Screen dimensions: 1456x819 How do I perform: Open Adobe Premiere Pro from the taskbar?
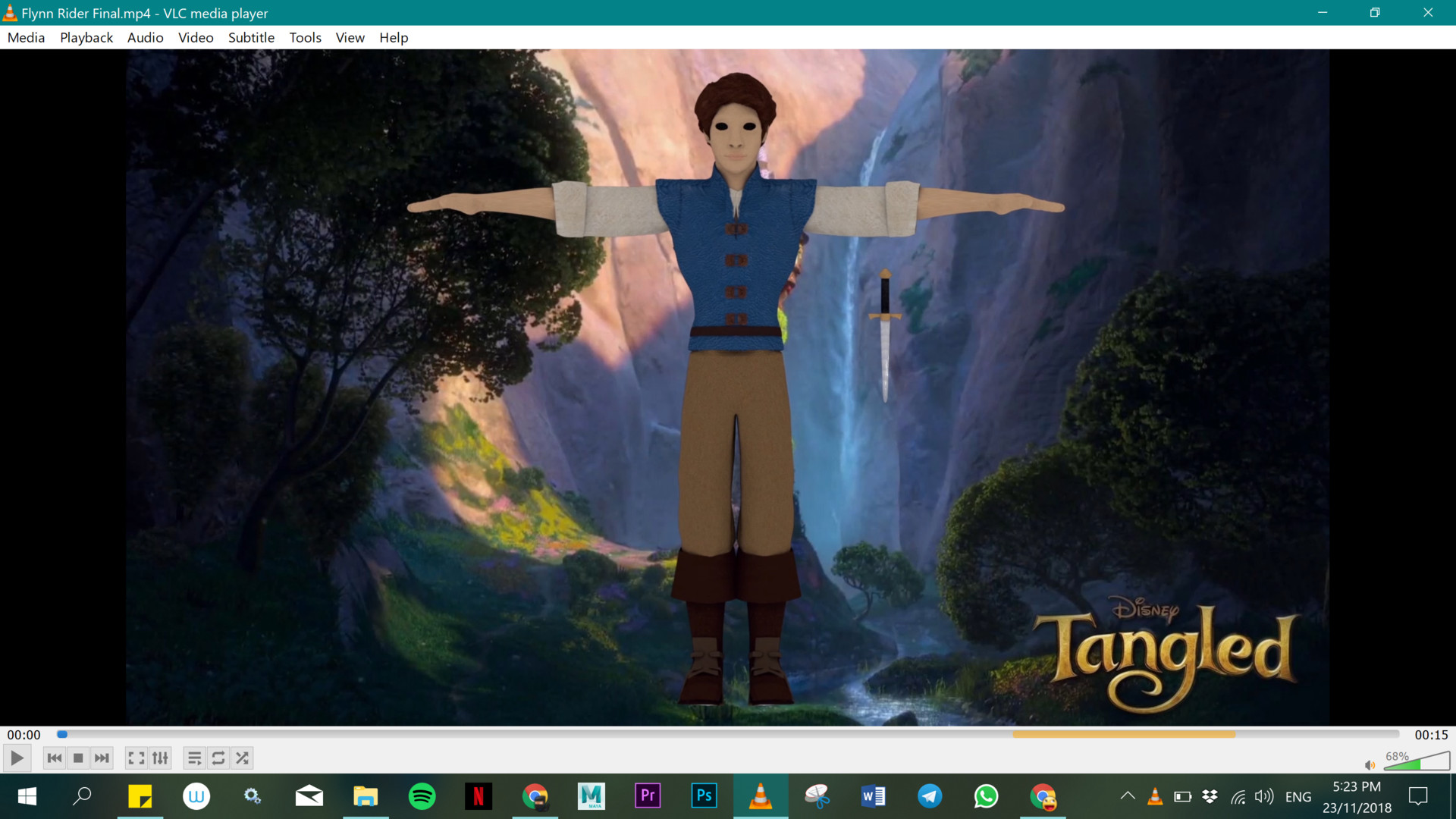648,796
